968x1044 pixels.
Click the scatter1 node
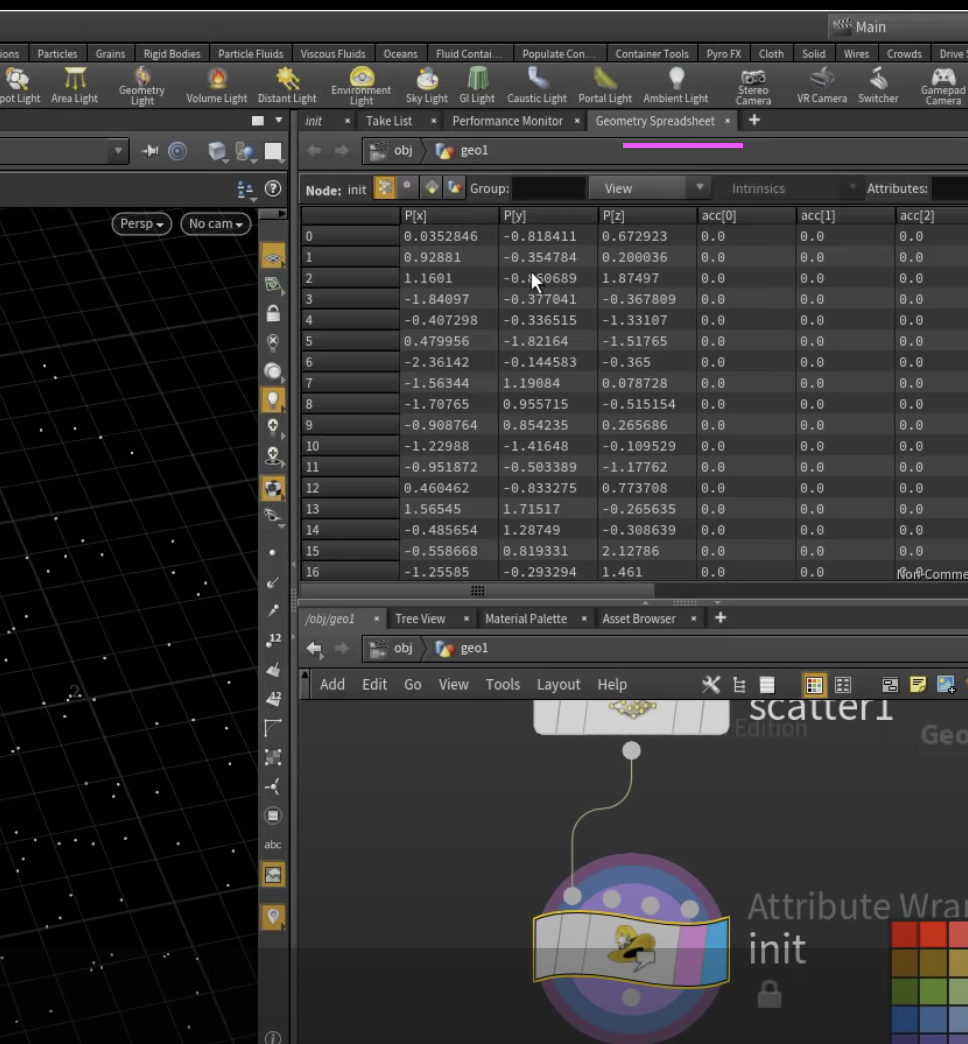point(631,716)
